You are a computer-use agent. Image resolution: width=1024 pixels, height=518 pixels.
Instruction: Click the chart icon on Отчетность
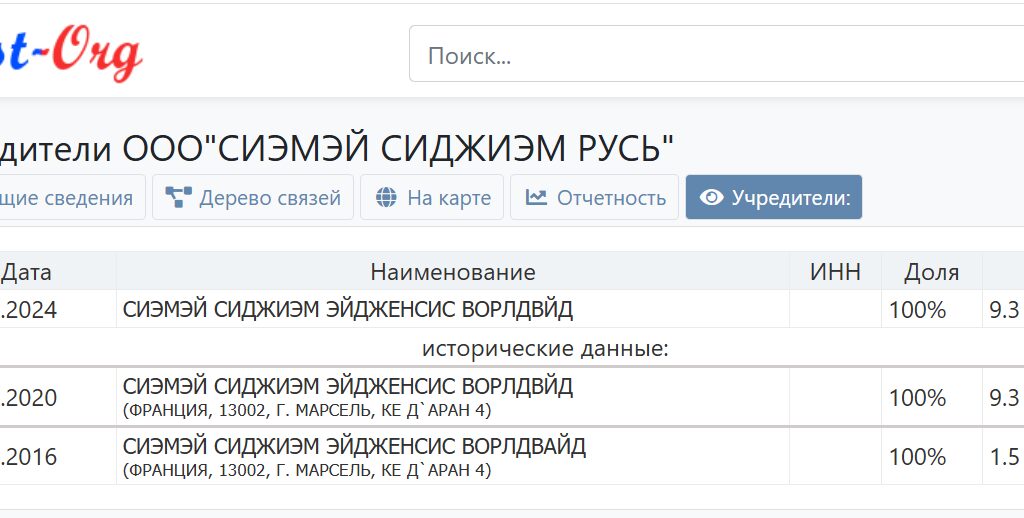[536, 198]
